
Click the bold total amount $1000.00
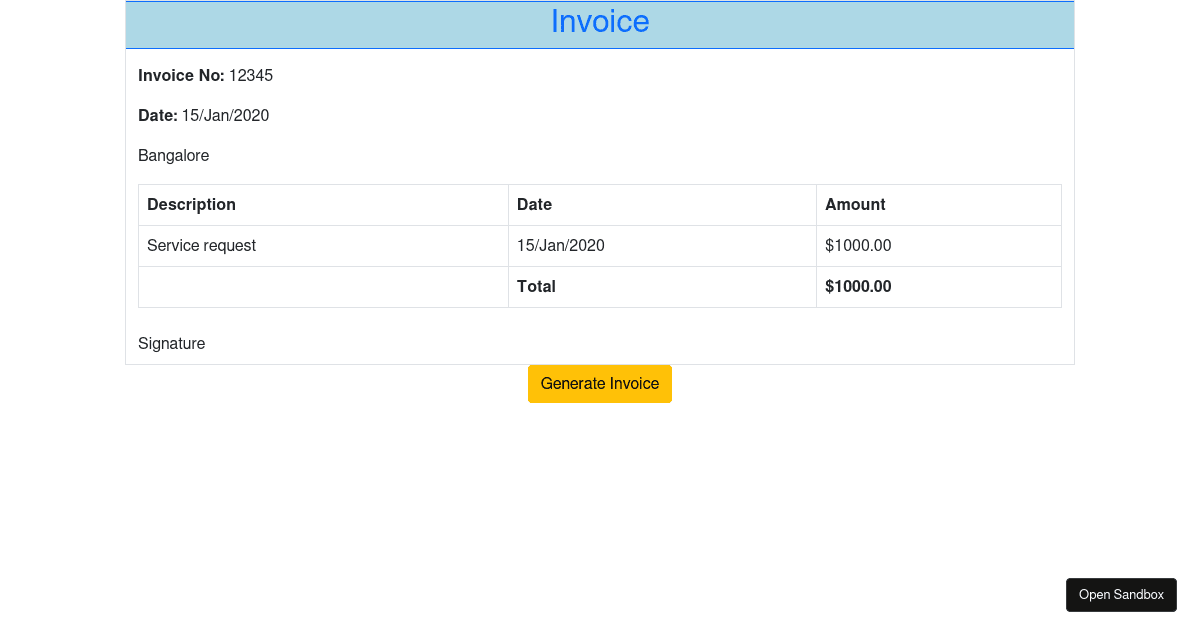(x=858, y=287)
